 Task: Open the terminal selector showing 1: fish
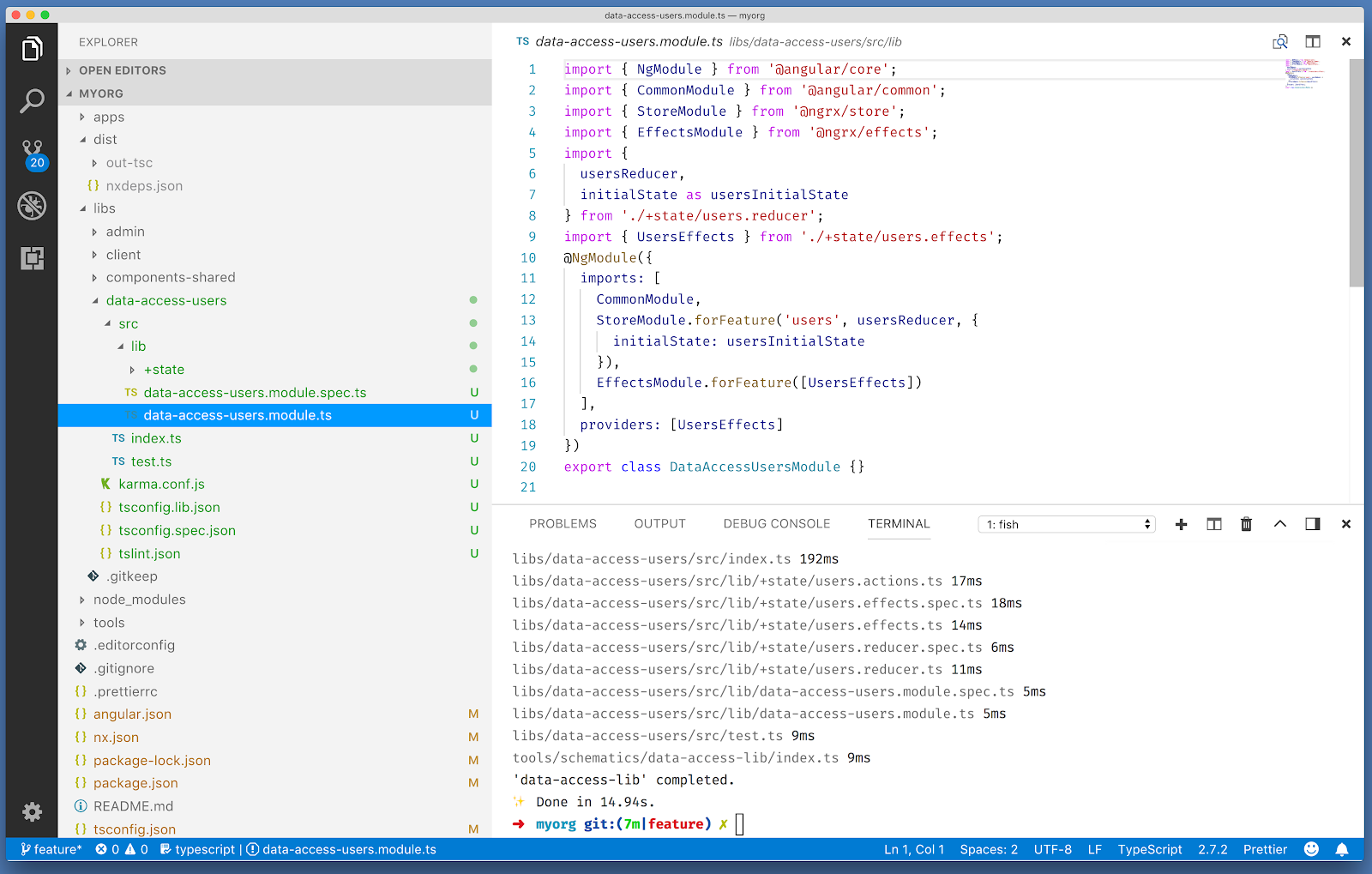[1066, 523]
